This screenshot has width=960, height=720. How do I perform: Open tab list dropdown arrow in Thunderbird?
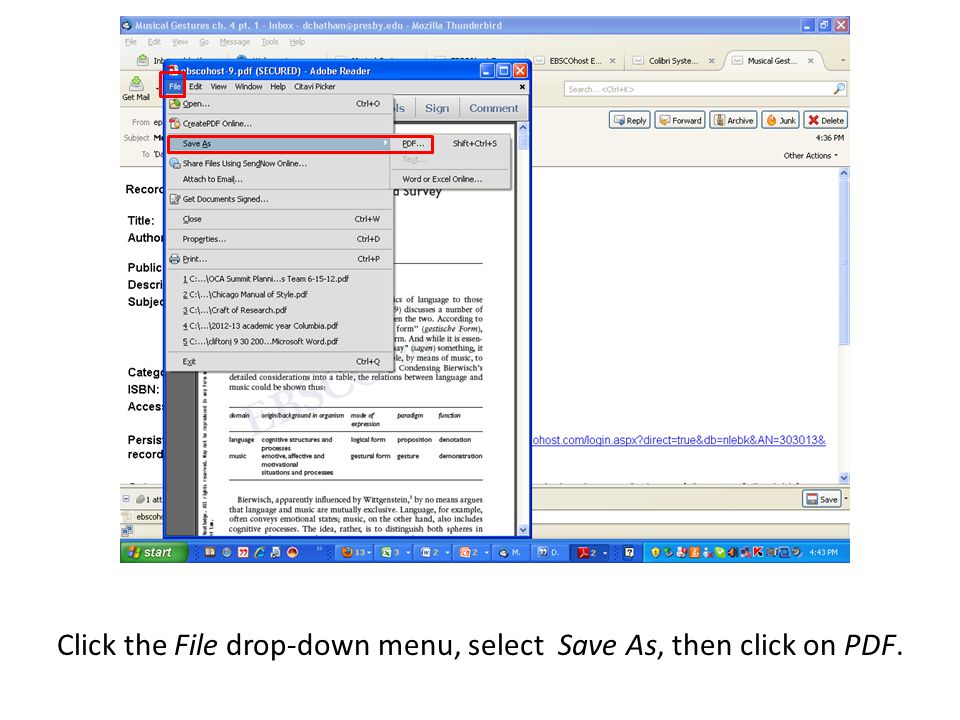click(843, 61)
